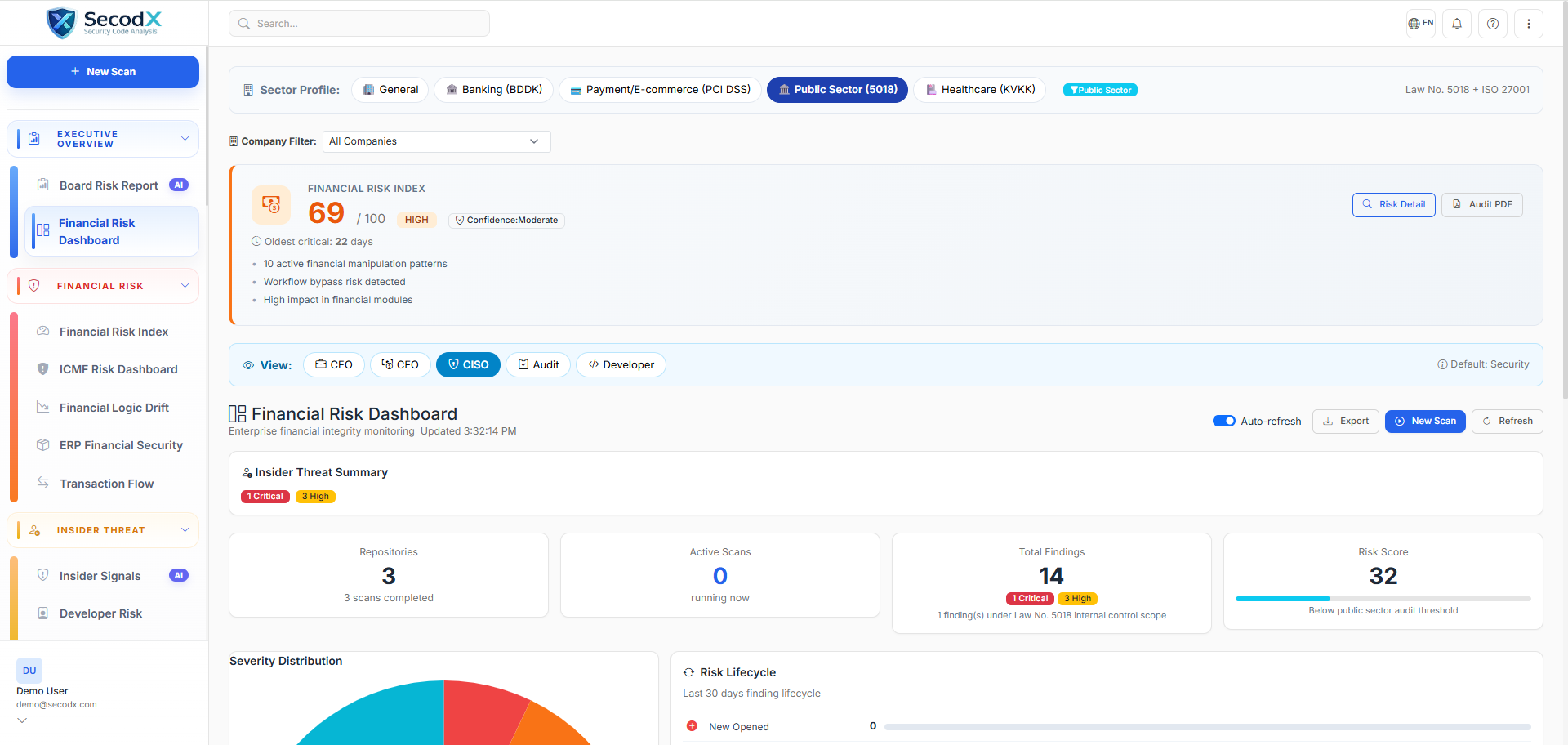Click the ERP Financial Security cube icon

pos(43,444)
